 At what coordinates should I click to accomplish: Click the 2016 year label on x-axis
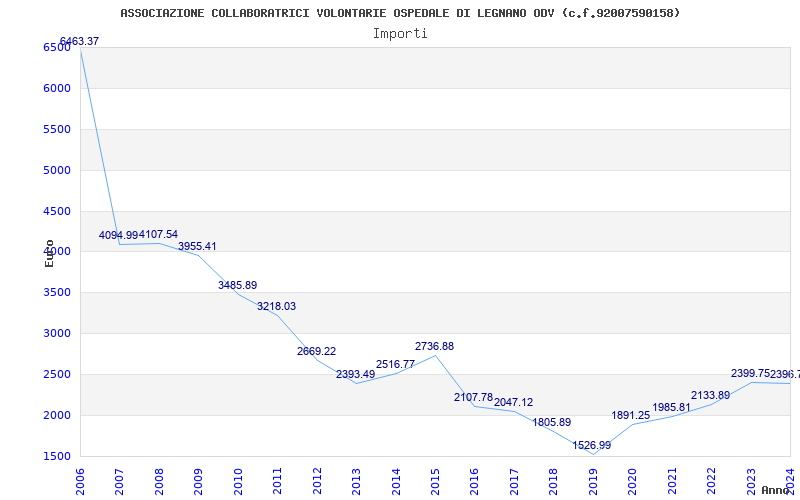(x=474, y=481)
